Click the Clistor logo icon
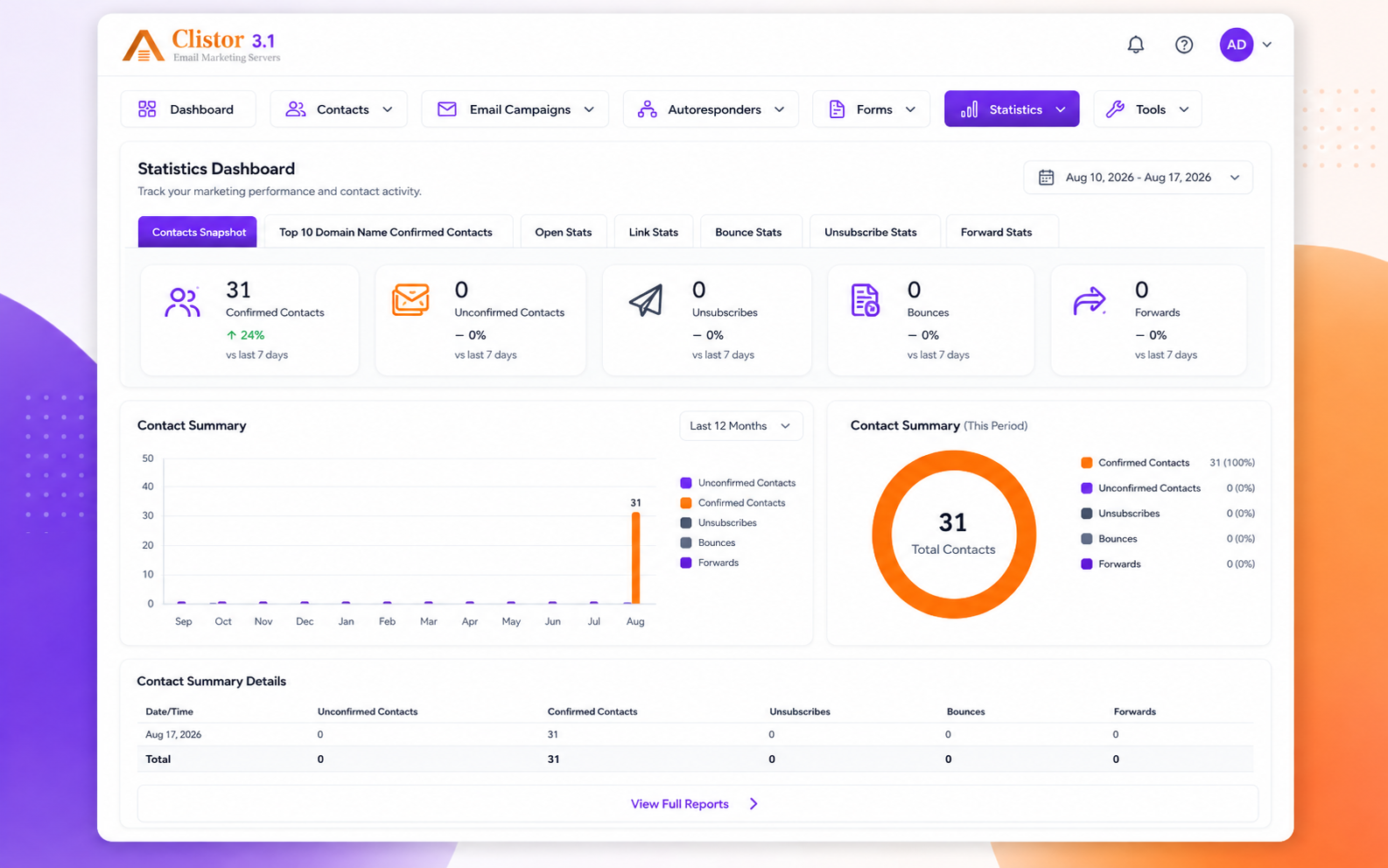 point(143,45)
